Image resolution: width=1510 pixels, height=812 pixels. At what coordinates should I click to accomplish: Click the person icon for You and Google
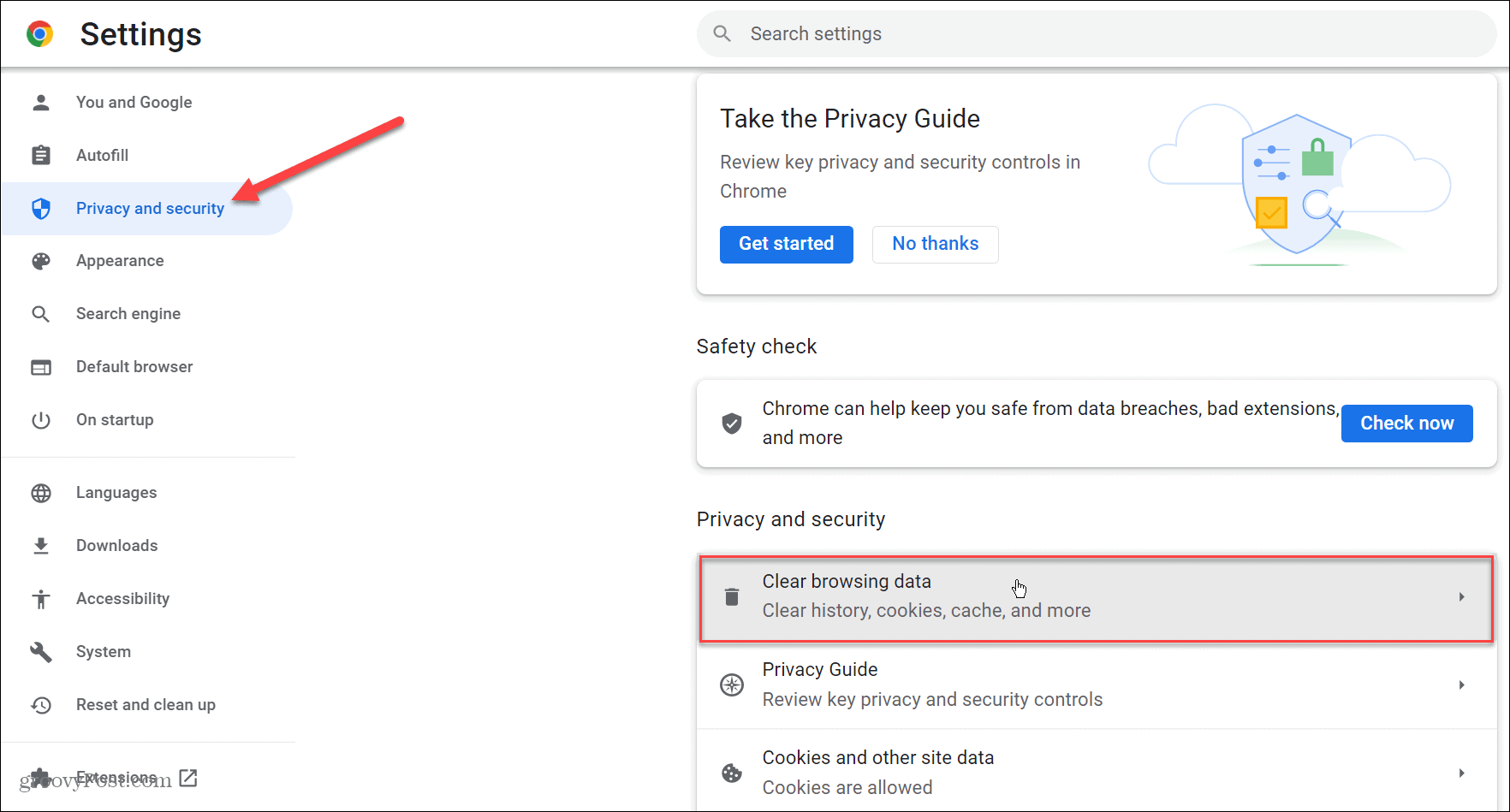click(41, 103)
